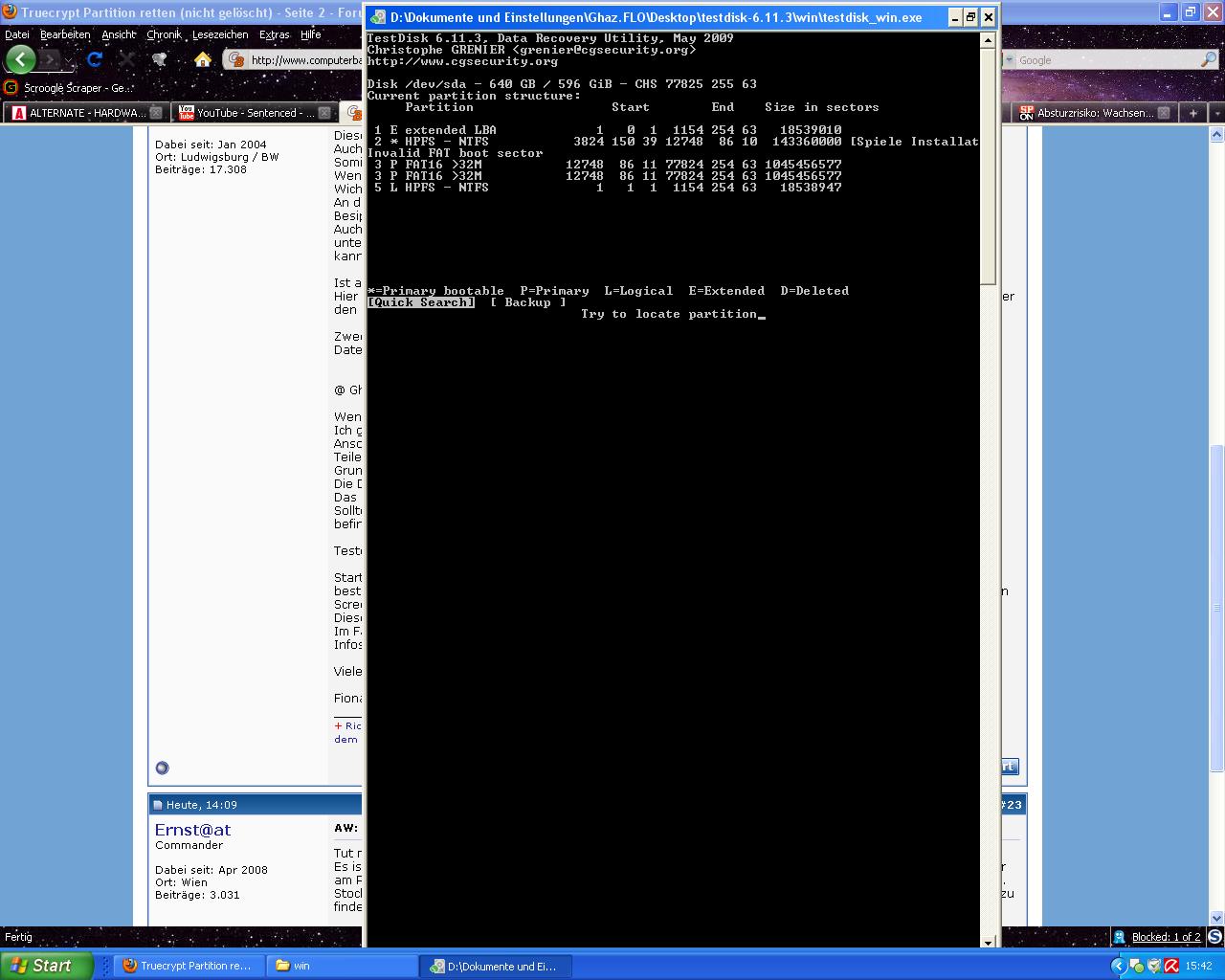Switch to the ALTERNATE - HARDWA... tab
Image resolution: width=1225 pixels, height=980 pixels.
79,113
